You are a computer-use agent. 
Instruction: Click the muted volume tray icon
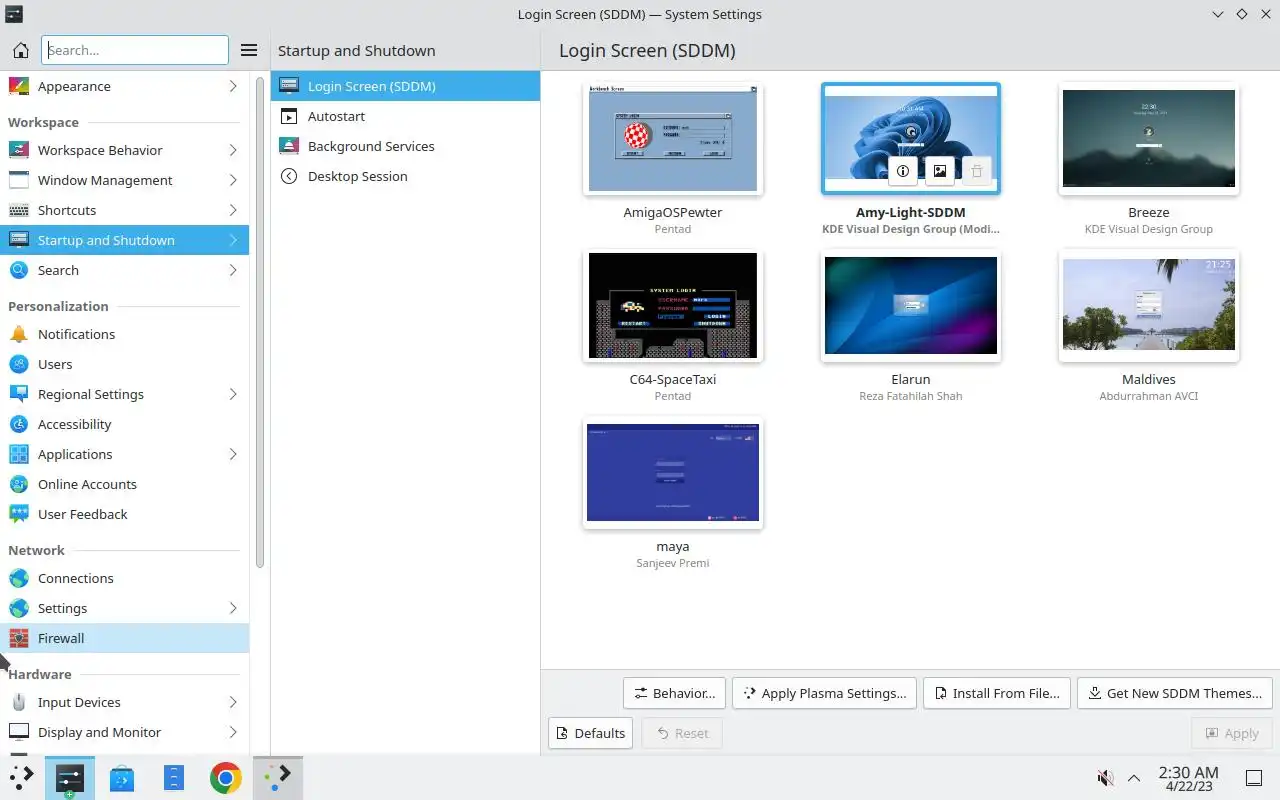point(1105,778)
